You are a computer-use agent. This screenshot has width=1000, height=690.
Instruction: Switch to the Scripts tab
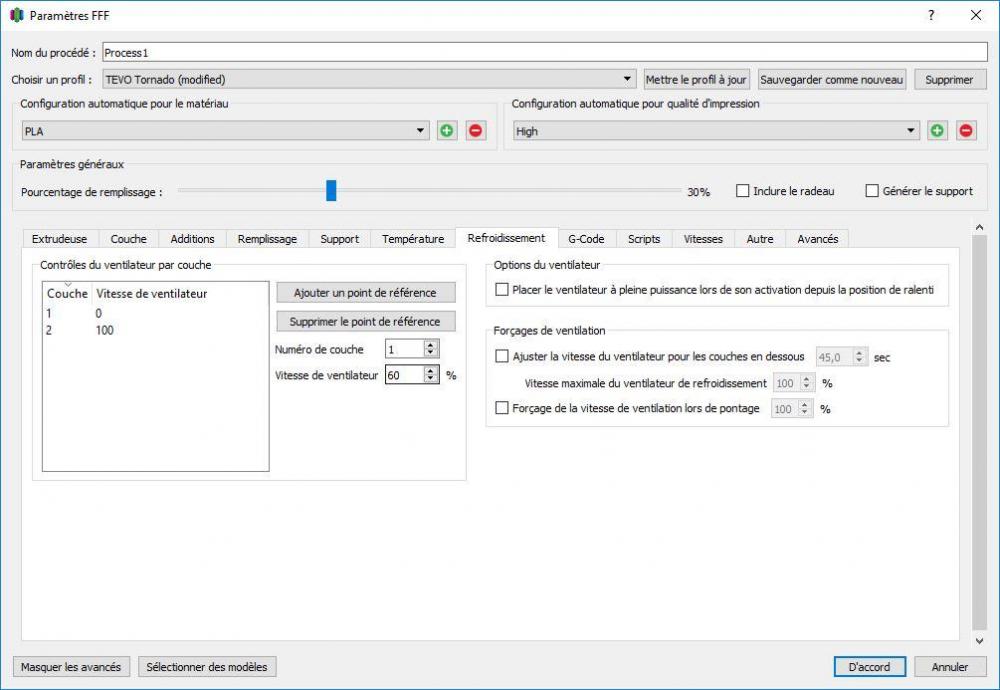click(643, 239)
